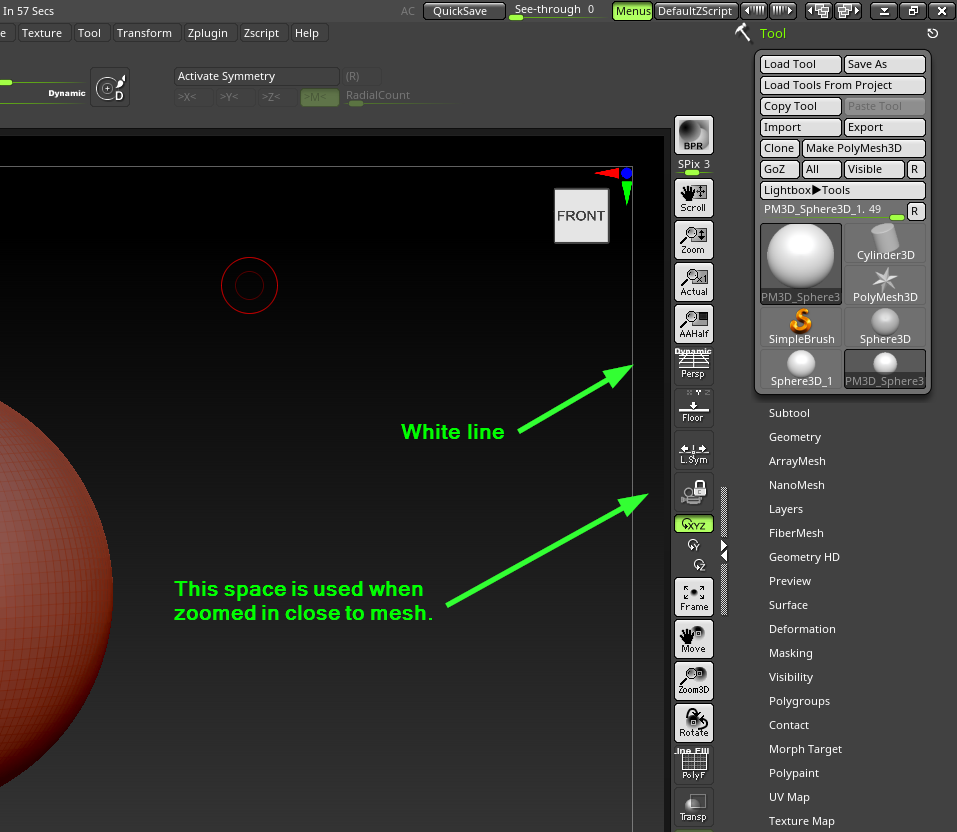The width and height of the screenshot is (957, 832).
Task: Expand the Geometry section
Action: (795, 437)
